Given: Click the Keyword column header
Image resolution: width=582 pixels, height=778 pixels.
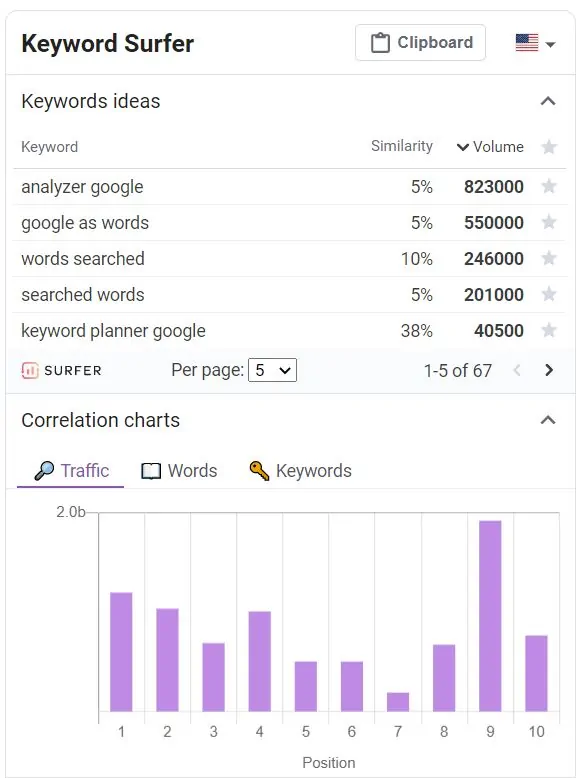Looking at the screenshot, I should [50, 147].
